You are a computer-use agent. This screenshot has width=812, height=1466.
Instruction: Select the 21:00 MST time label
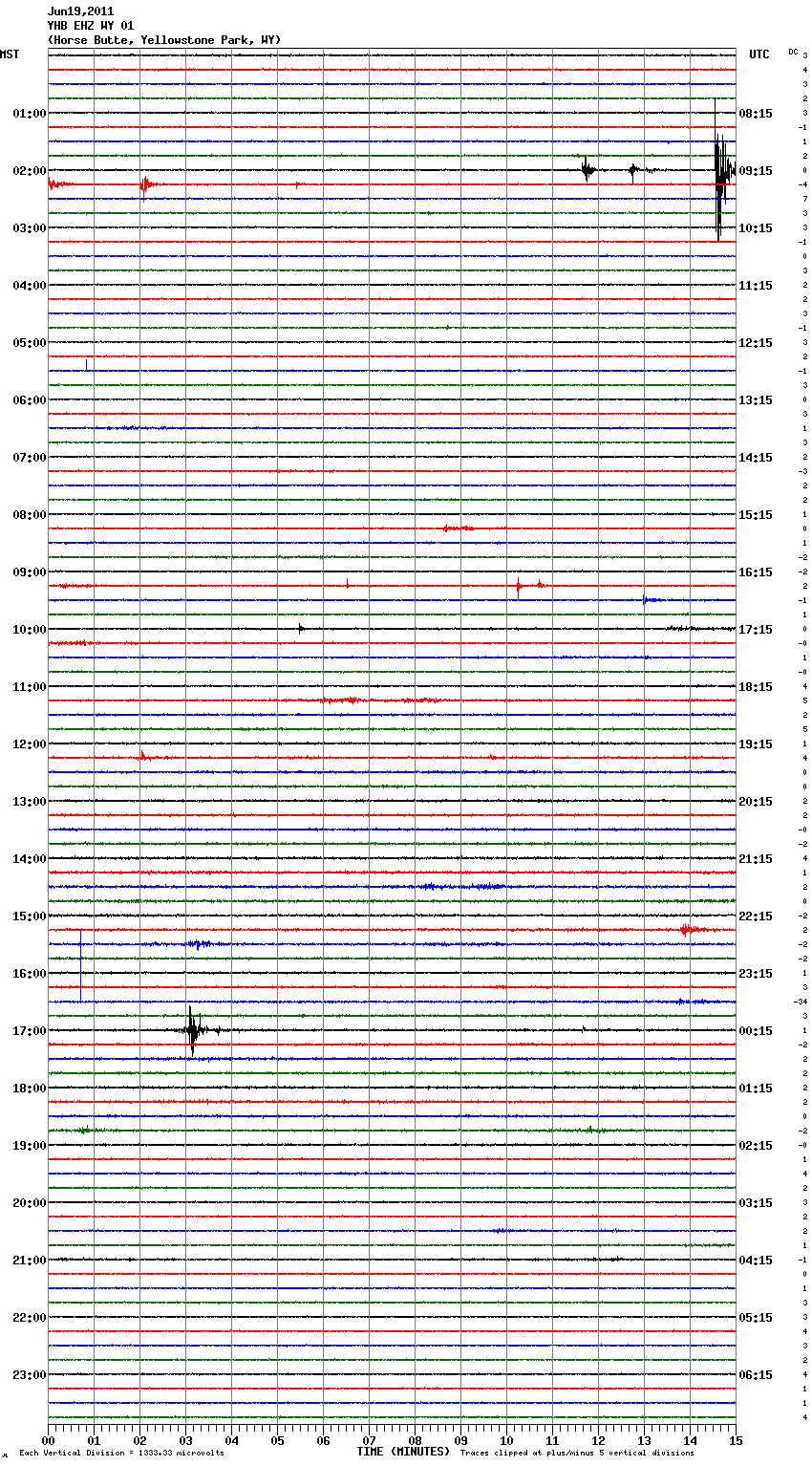(29, 1261)
